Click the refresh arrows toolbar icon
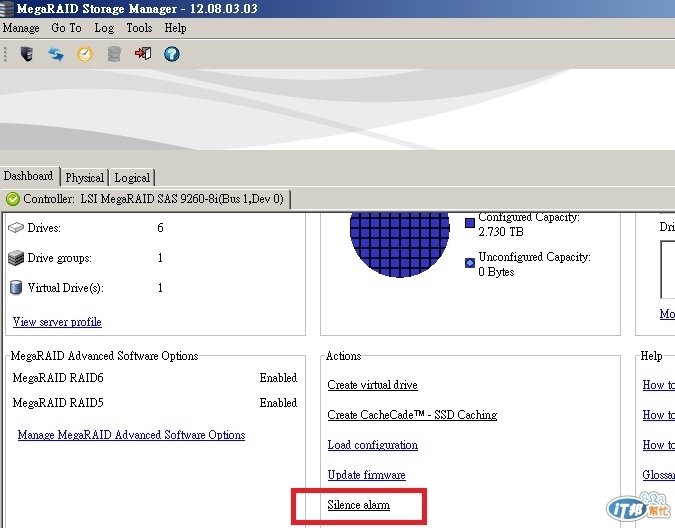Viewport: 675px width, 528px height. 56,54
